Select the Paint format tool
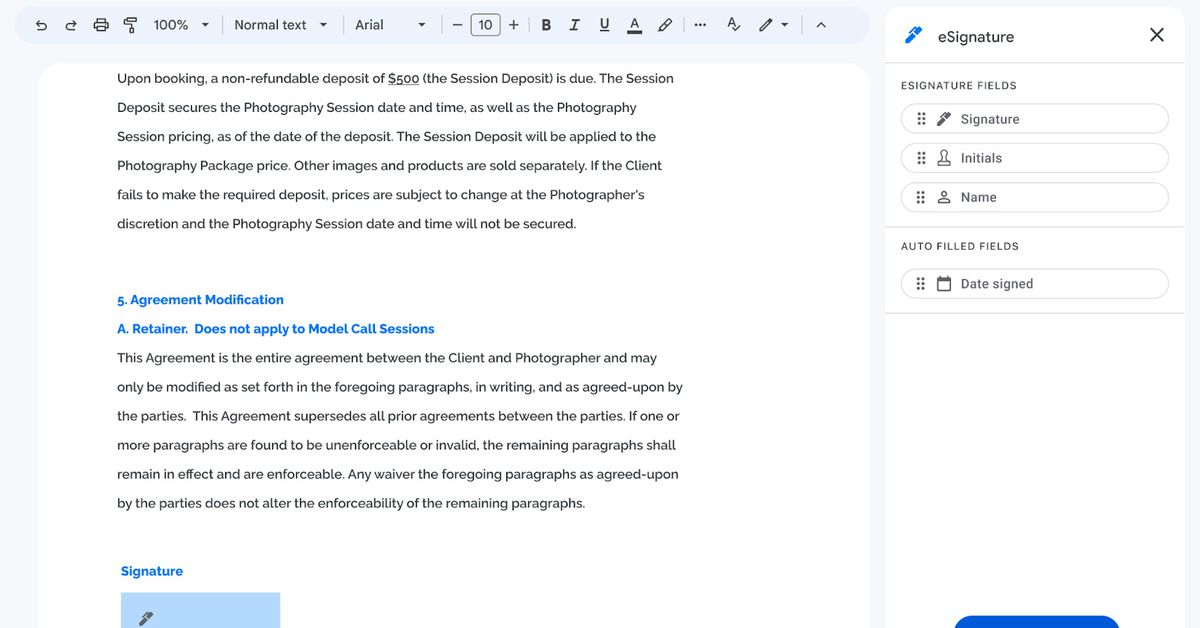This screenshot has height=628, width=1200. [131, 25]
